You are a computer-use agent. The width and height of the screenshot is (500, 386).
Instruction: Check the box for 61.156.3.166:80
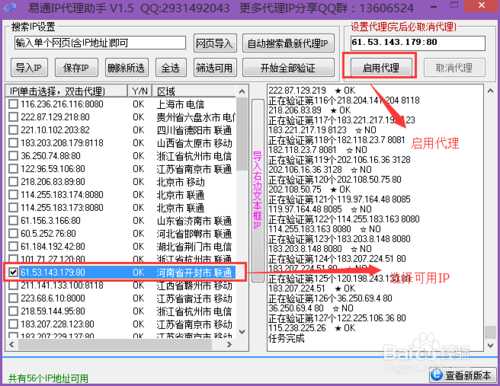pyautogui.click(x=13, y=221)
